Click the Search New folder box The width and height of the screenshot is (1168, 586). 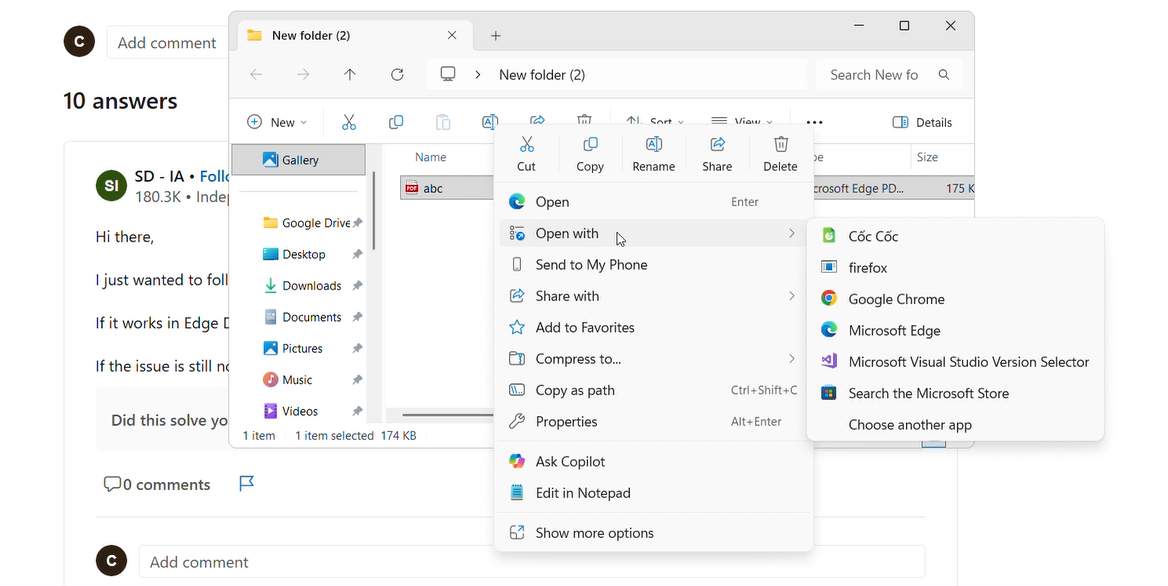click(x=889, y=74)
